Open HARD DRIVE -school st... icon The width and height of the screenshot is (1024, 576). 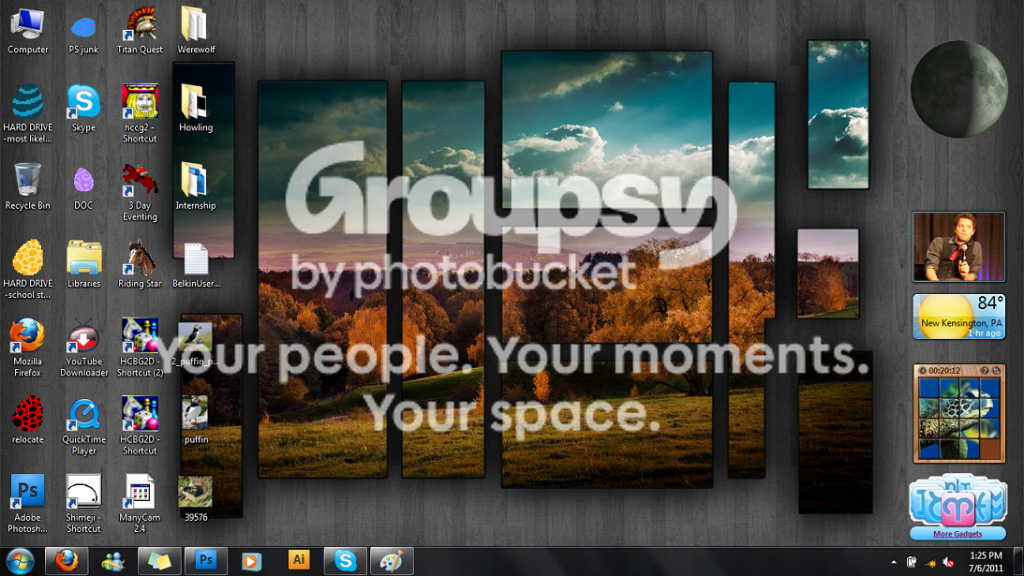click(27, 270)
